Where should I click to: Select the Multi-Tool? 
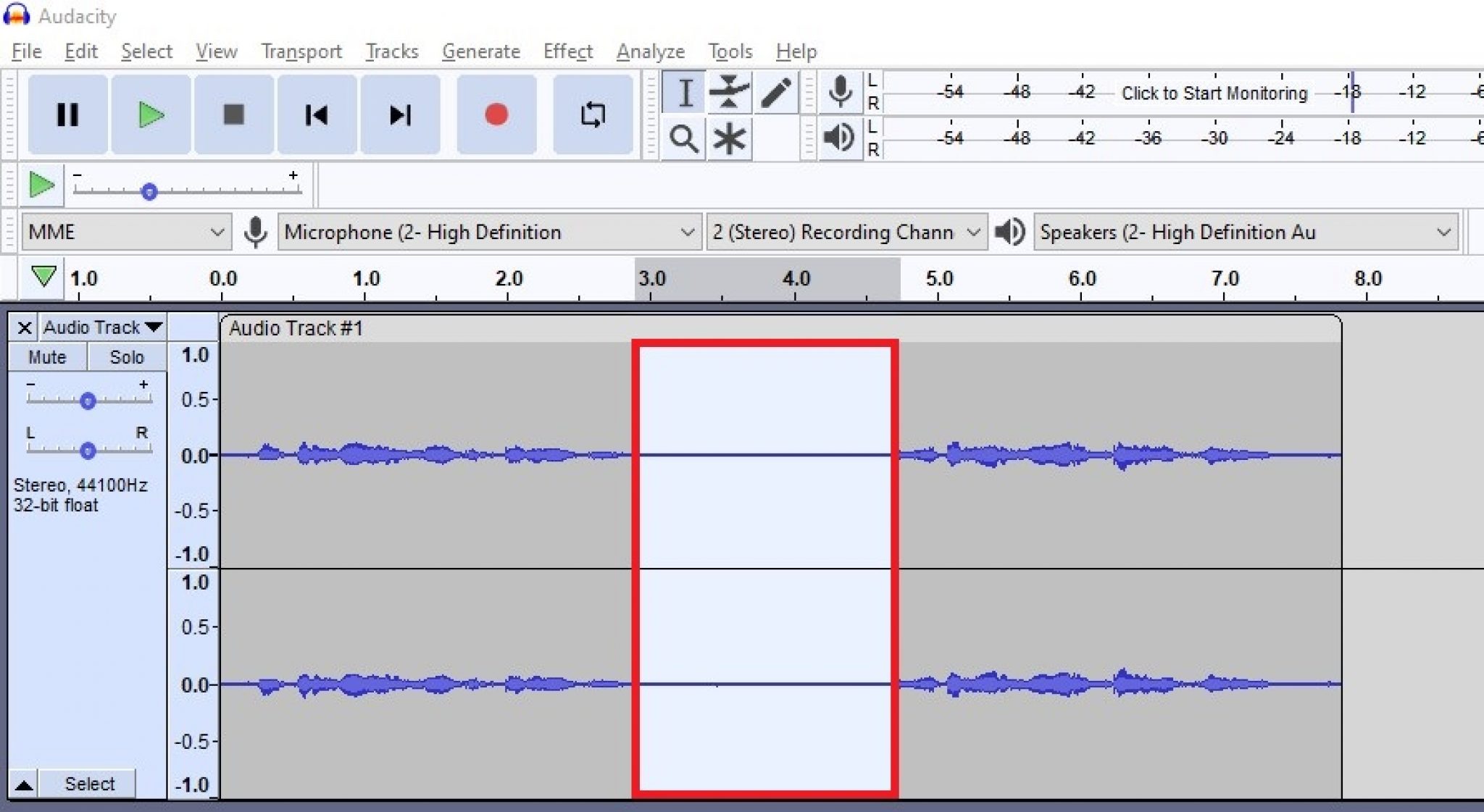click(x=728, y=138)
